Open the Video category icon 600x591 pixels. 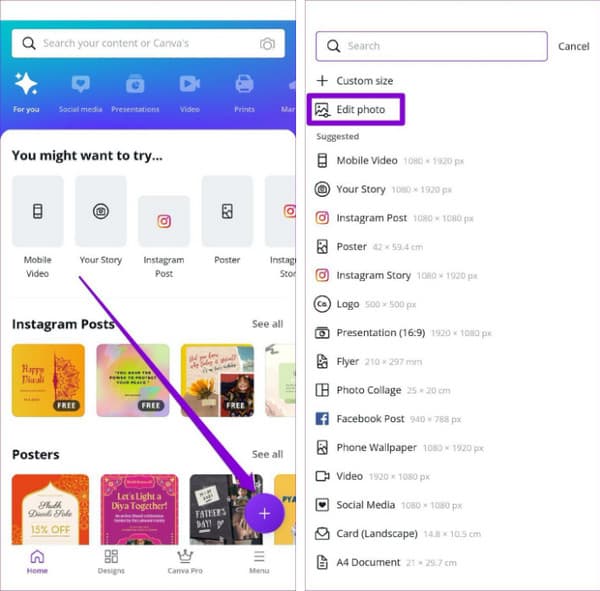(189, 85)
